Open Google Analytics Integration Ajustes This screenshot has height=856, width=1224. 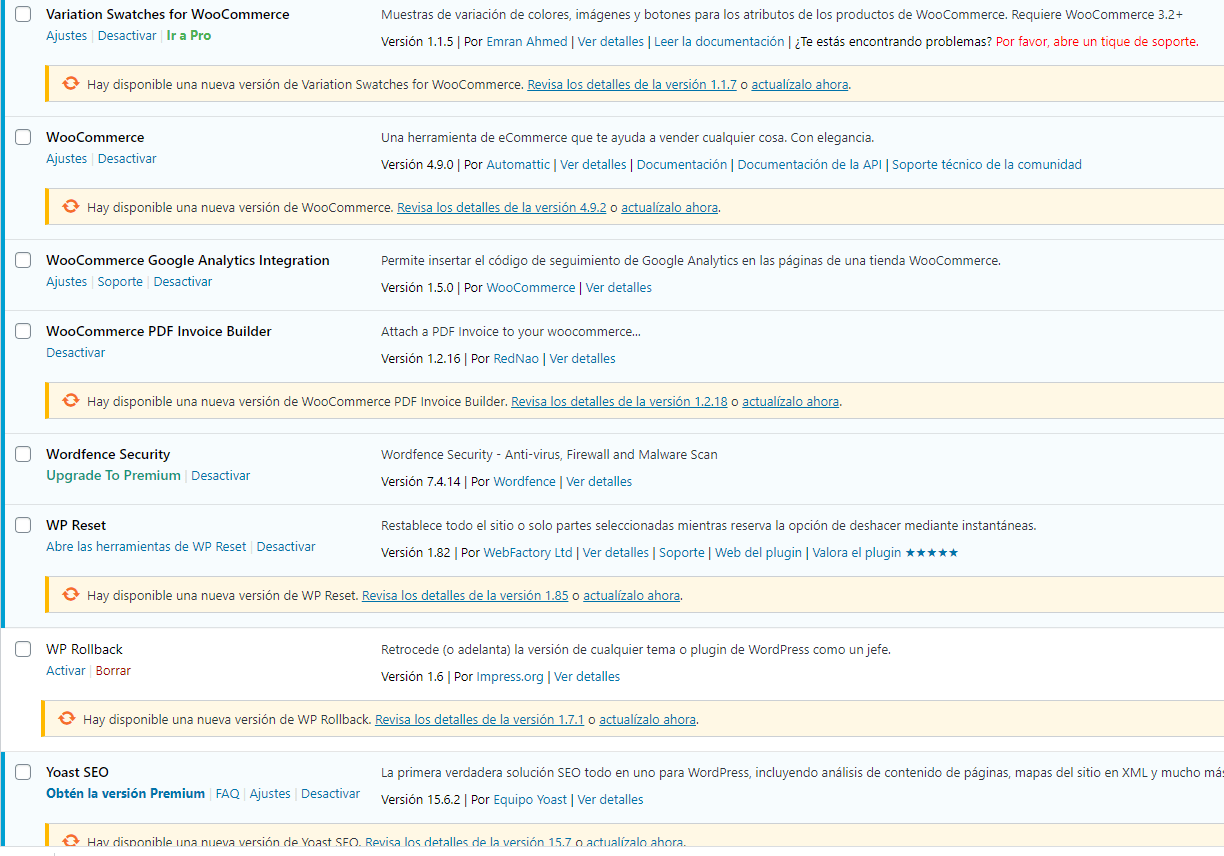point(66,282)
